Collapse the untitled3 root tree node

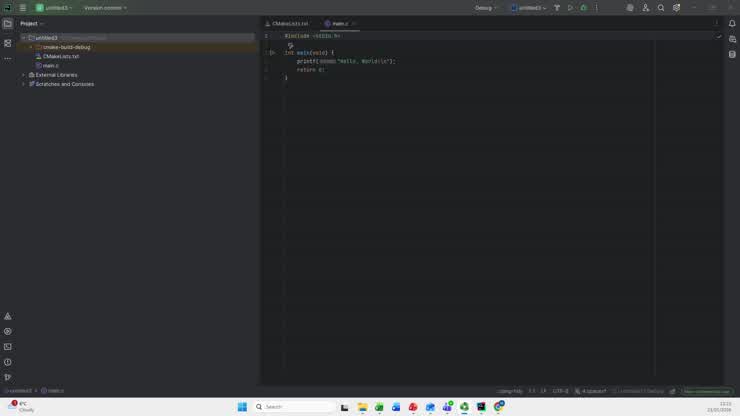point(24,38)
